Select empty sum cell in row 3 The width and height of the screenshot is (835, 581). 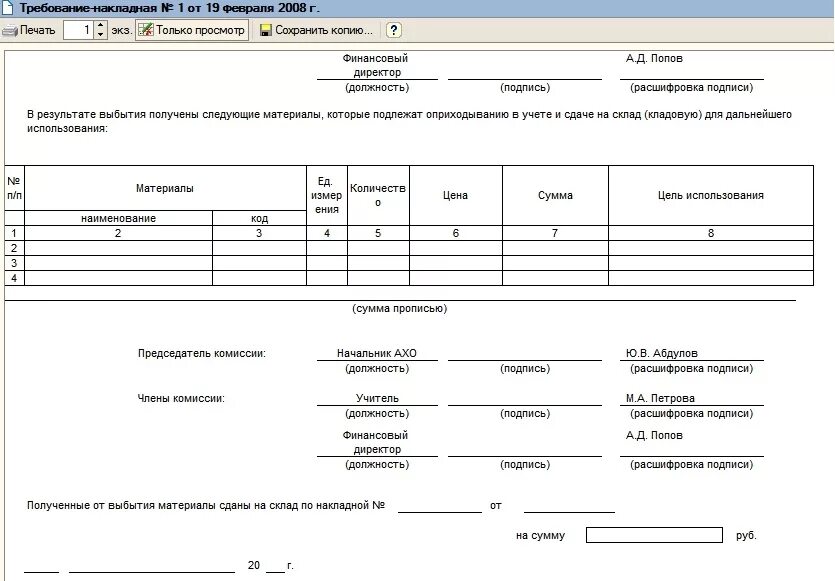555,263
